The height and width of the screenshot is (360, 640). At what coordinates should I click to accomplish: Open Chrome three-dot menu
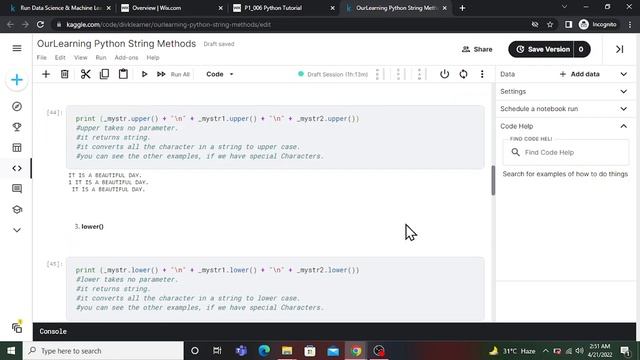click(x=630, y=24)
